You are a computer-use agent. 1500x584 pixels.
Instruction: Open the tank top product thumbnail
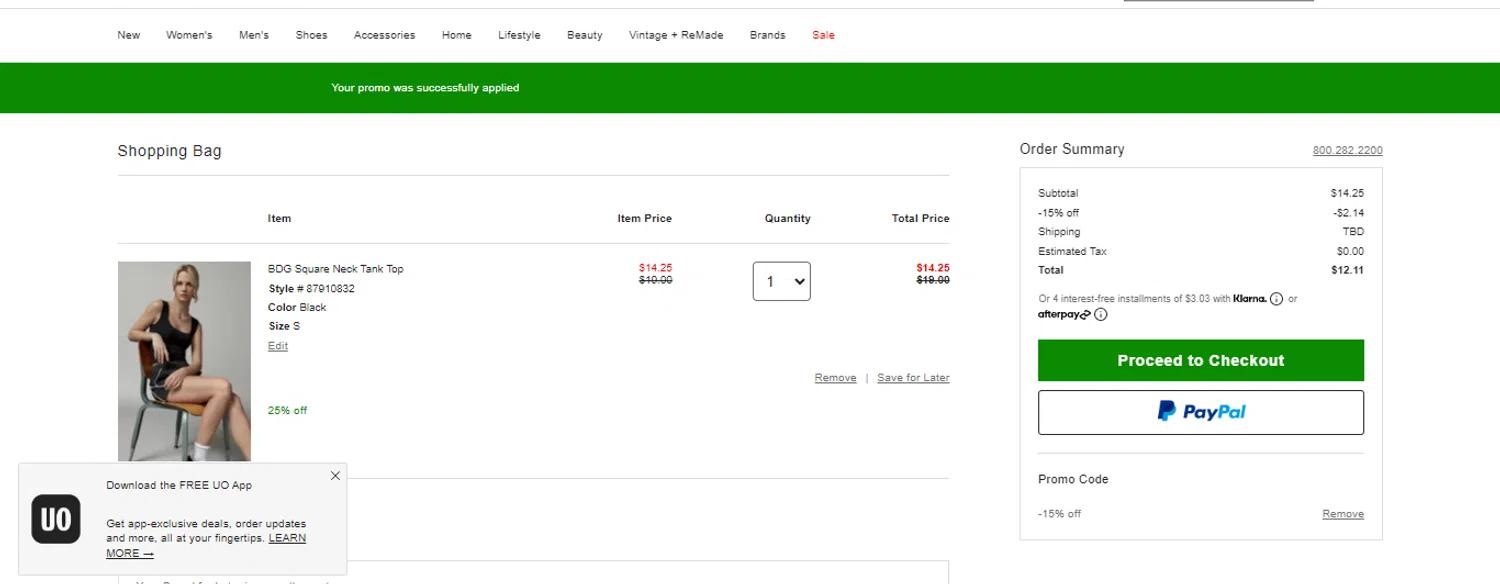[184, 361]
